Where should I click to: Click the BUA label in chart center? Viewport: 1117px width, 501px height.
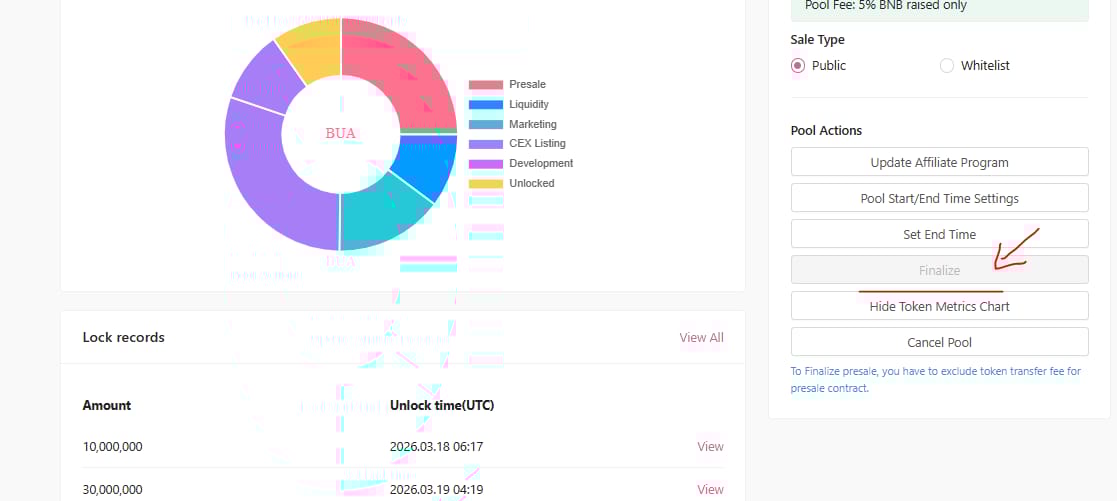click(x=341, y=133)
